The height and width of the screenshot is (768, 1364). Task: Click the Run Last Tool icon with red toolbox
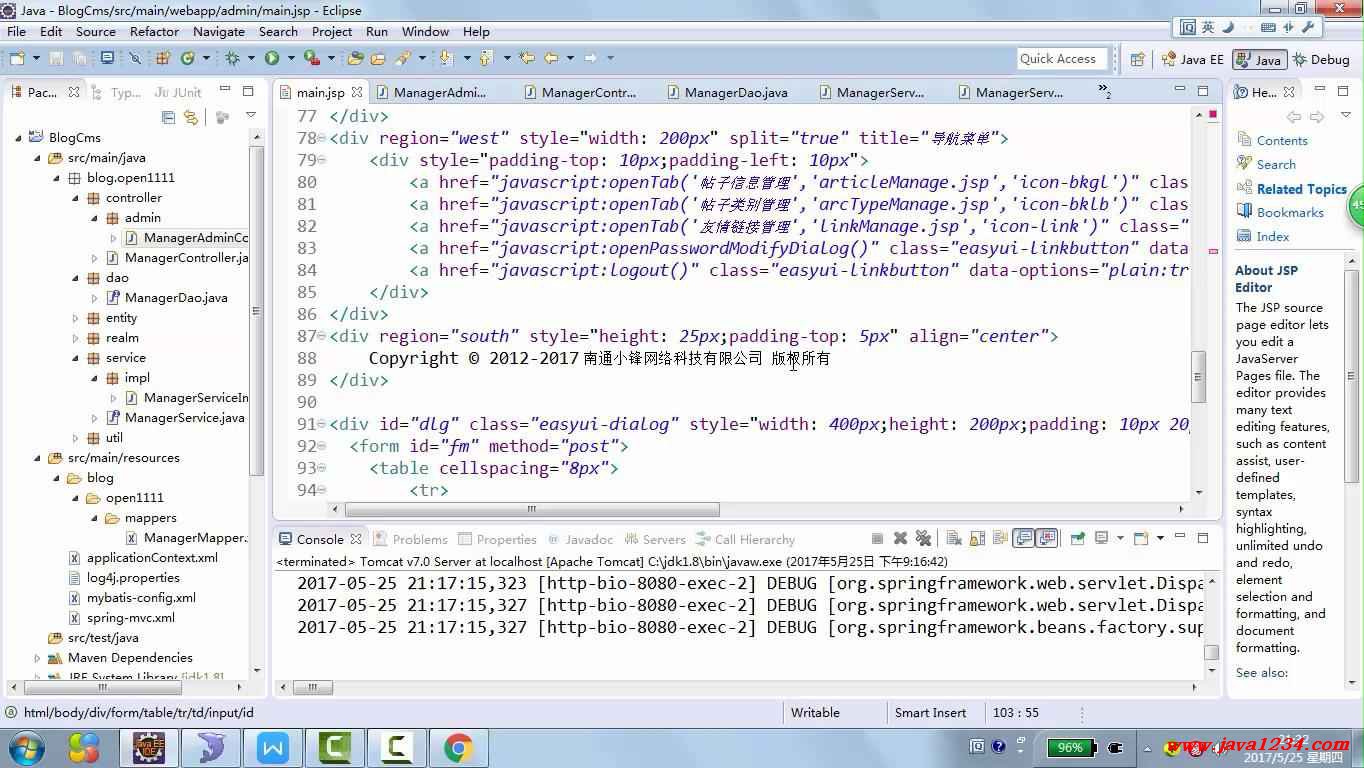coord(312,58)
